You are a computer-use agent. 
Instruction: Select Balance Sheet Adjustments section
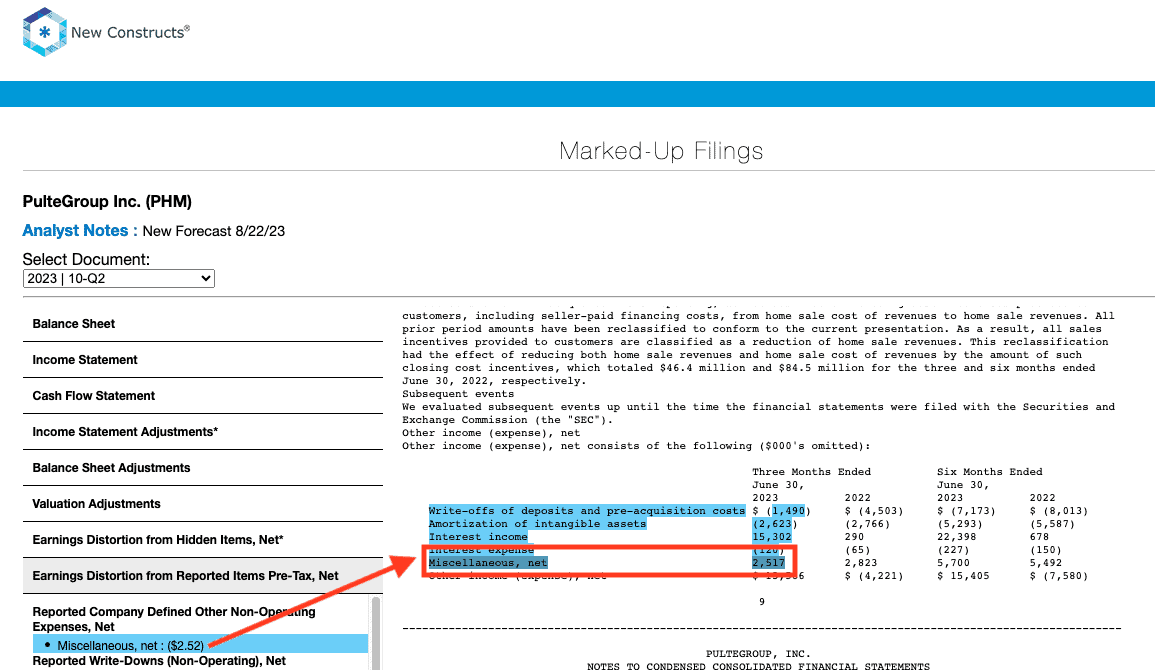(203, 468)
